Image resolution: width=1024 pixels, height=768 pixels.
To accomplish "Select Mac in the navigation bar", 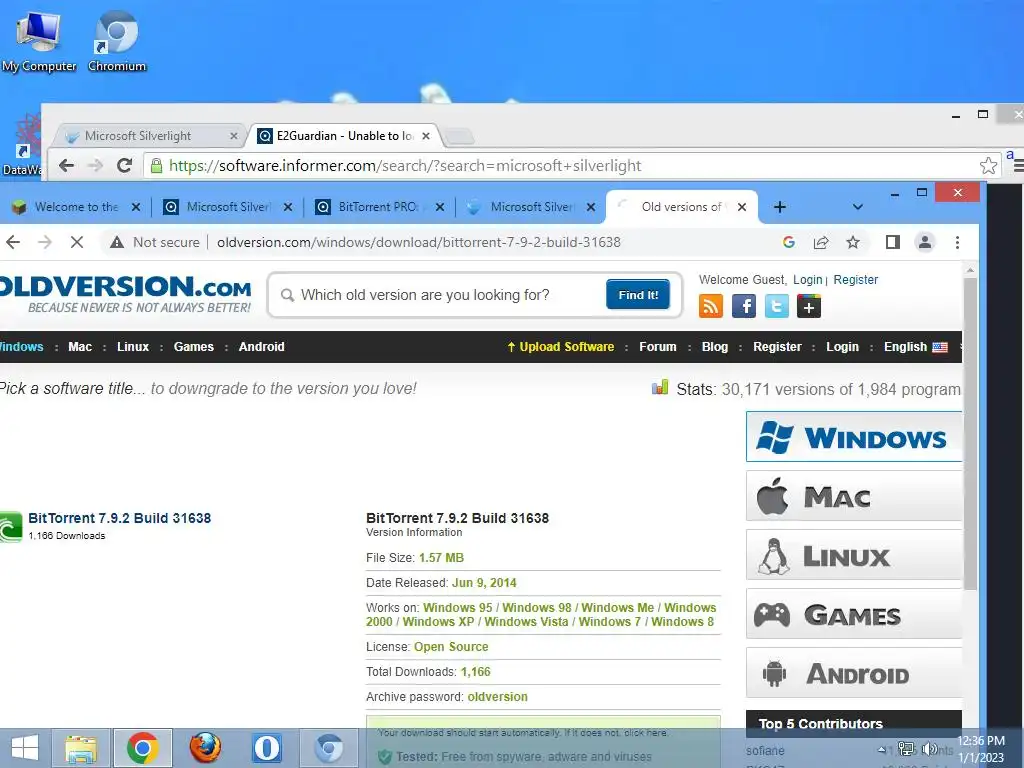I will [x=80, y=347].
